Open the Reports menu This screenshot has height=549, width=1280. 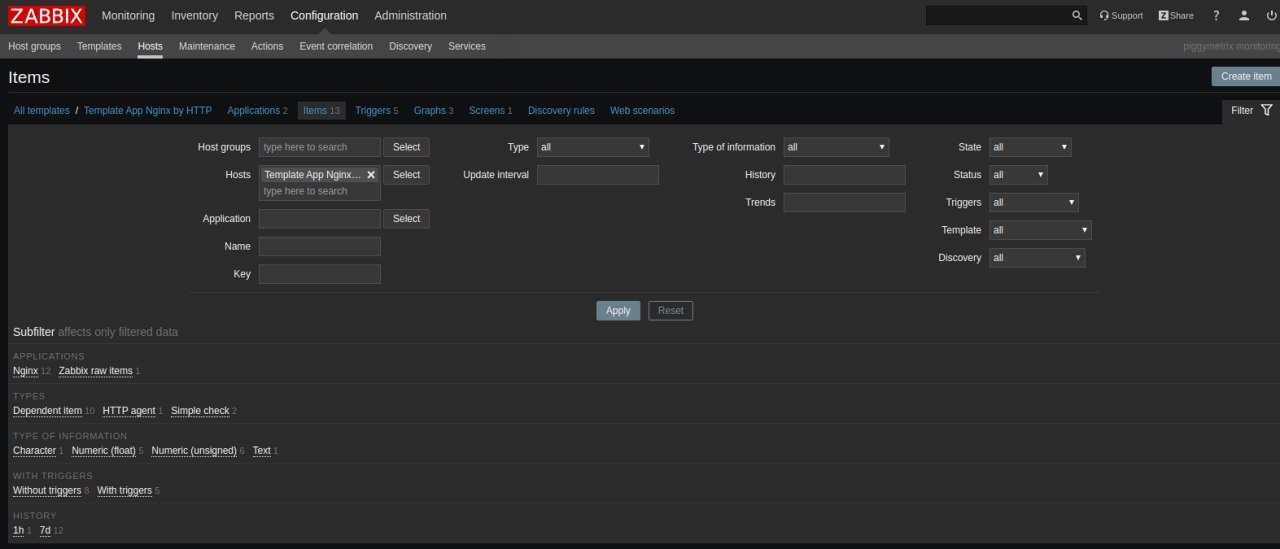pyautogui.click(x=254, y=15)
